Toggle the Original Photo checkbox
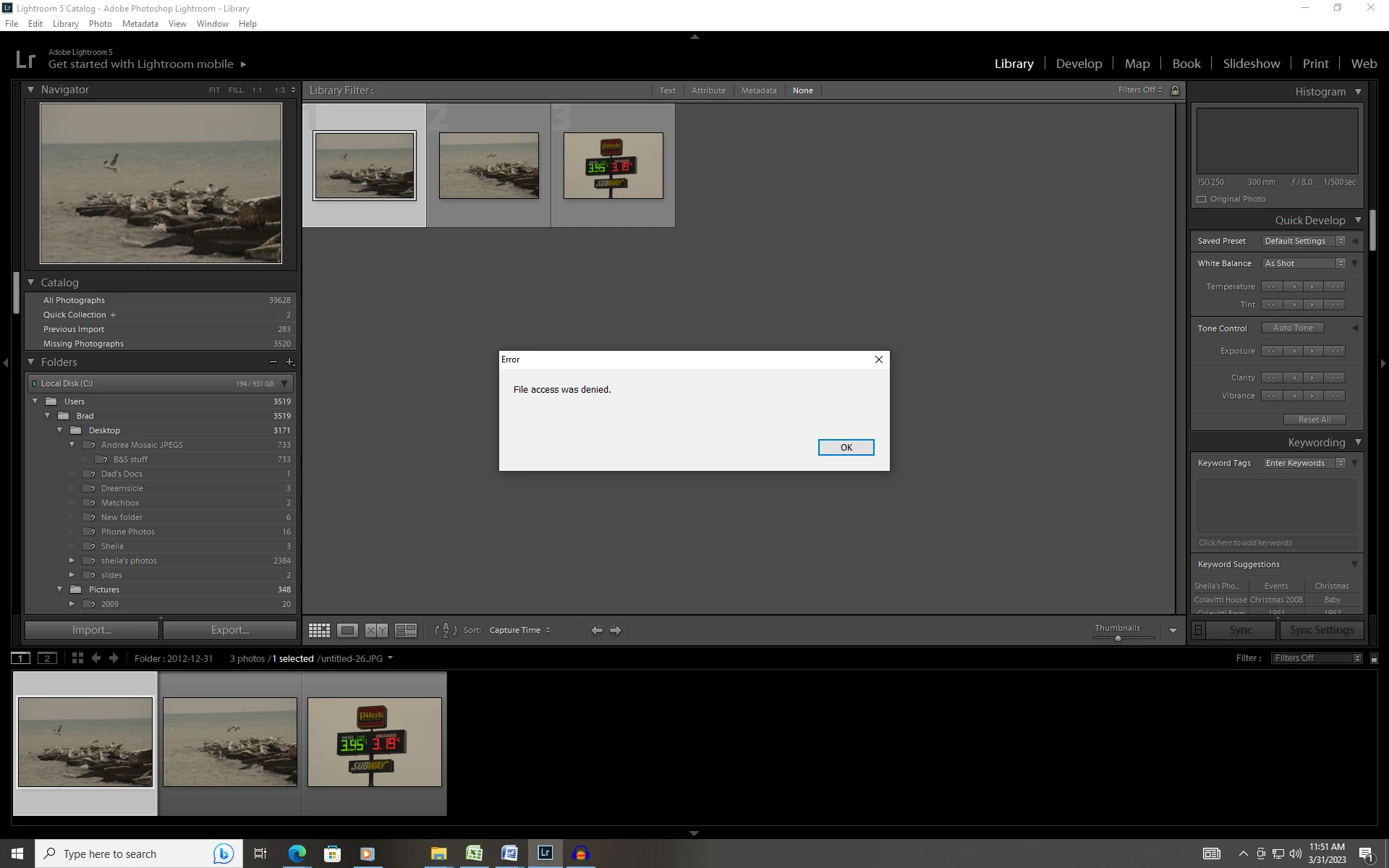This screenshot has width=1389, height=868. point(1202,200)
